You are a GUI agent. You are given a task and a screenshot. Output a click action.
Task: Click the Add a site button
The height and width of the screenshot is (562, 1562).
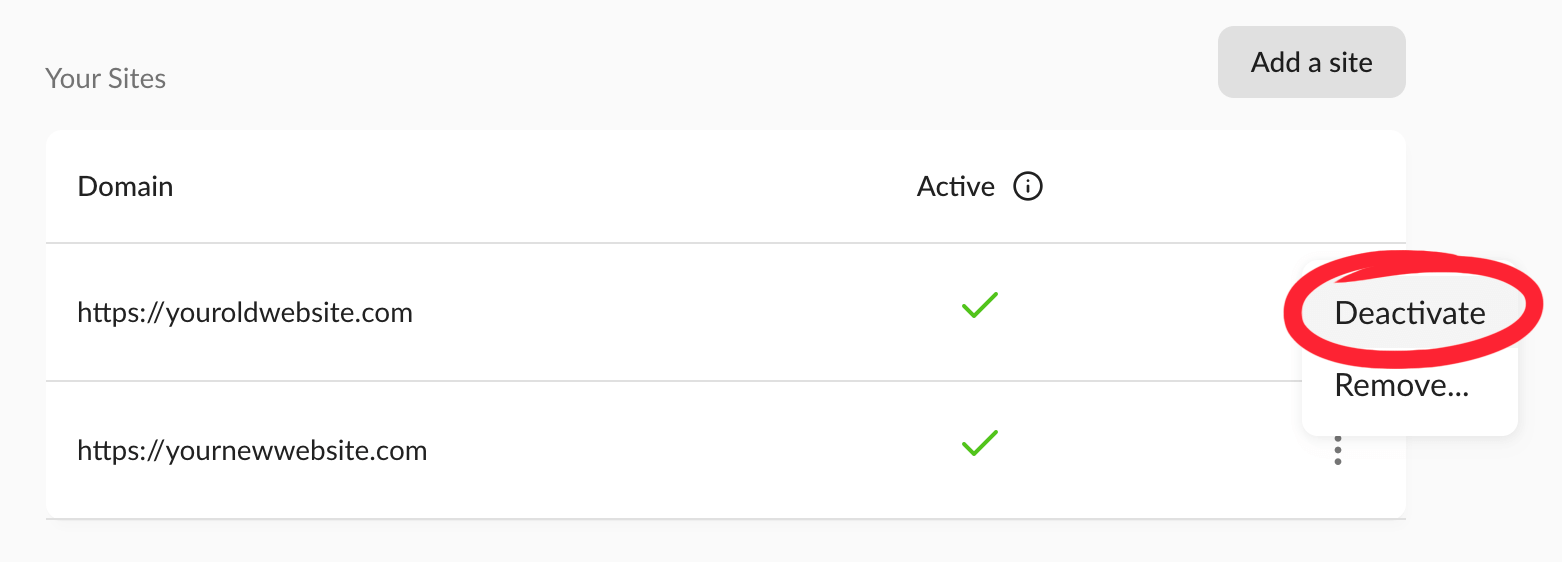coord(1312,62)
